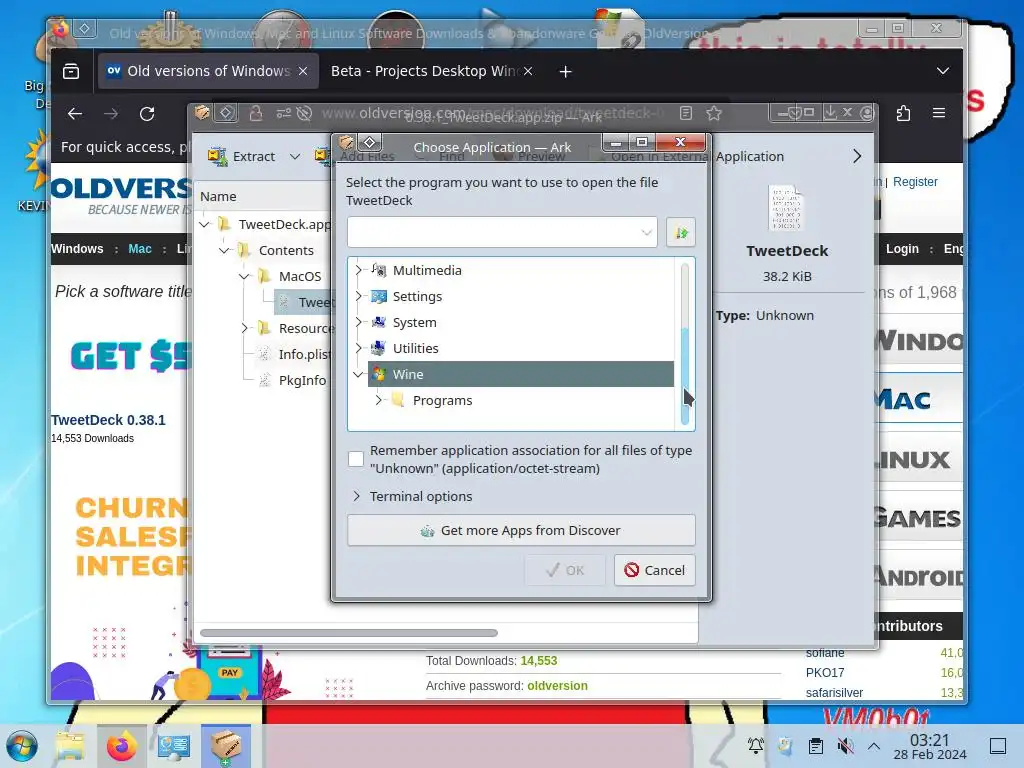Collapse the Wine category
This screenshot has width=1024, height=768.
[358, 374]
